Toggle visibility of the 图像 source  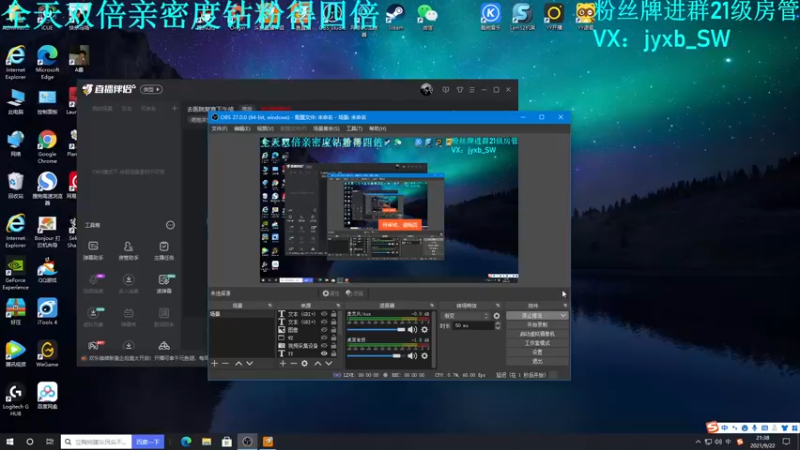pyautogui.click(x=324, y=330)
